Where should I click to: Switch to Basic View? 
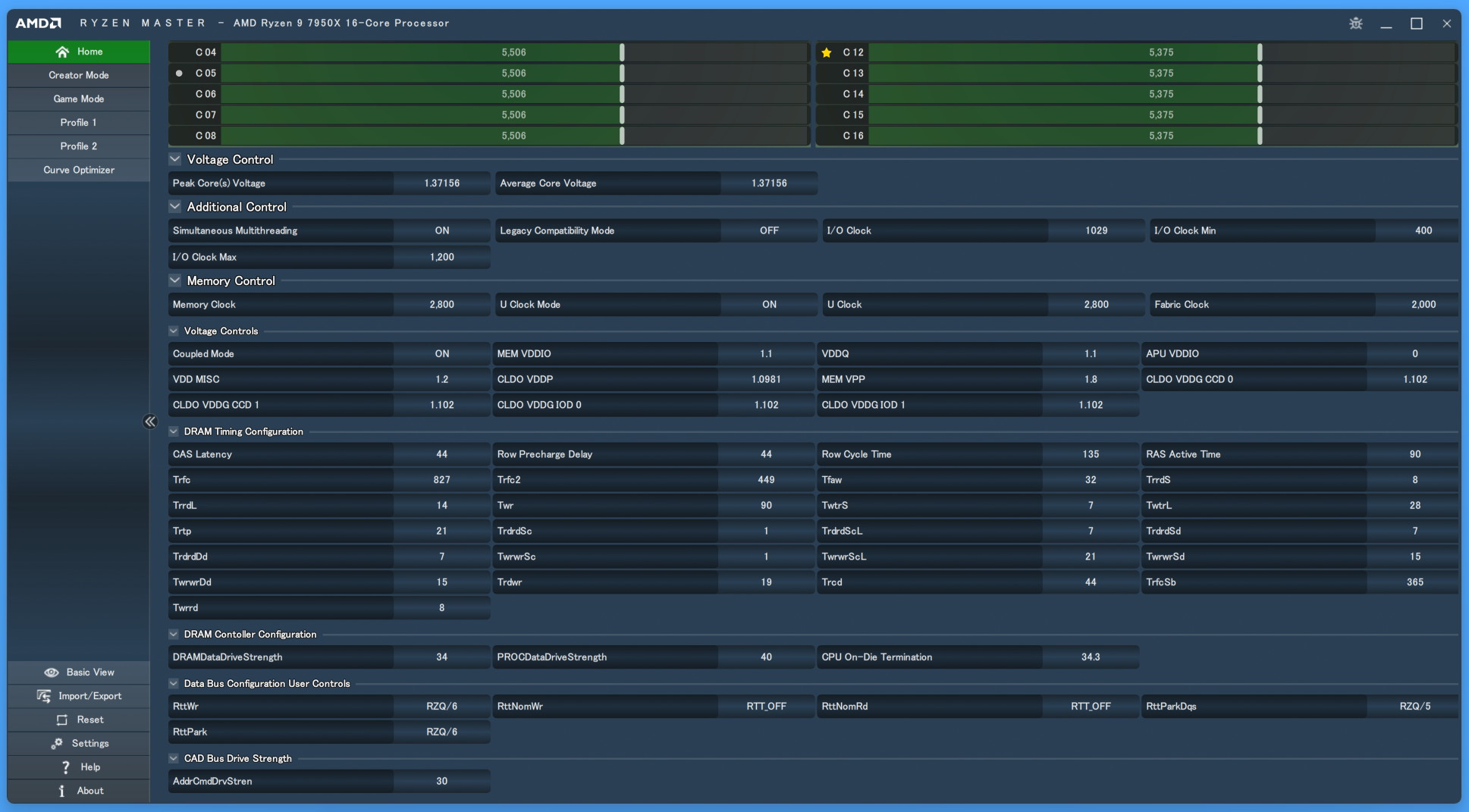coord(79,672)
